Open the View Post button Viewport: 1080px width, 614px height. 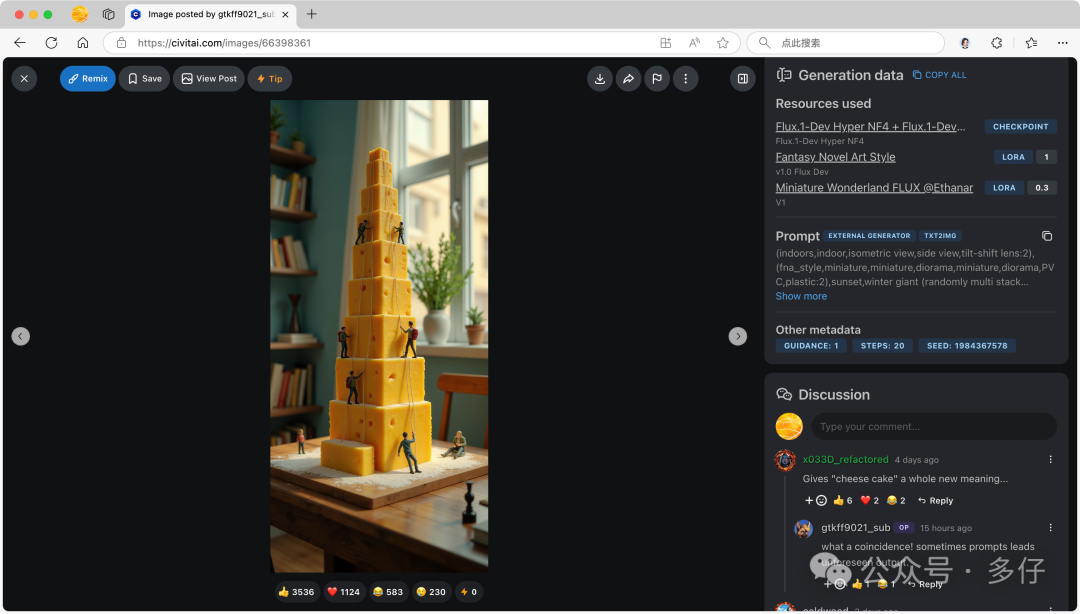pos(209,79)
